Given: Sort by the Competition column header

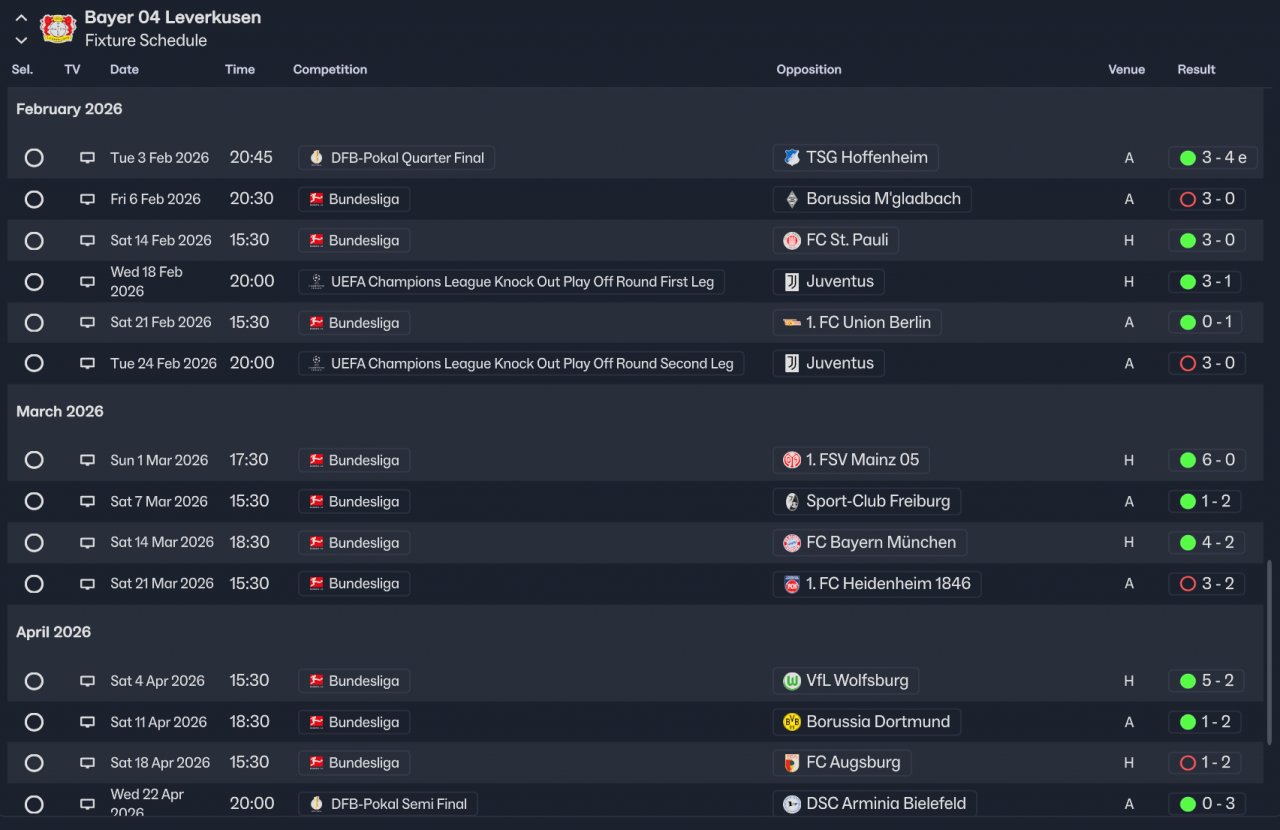Looking at the screenshot, I should click(x=330, y=70).
